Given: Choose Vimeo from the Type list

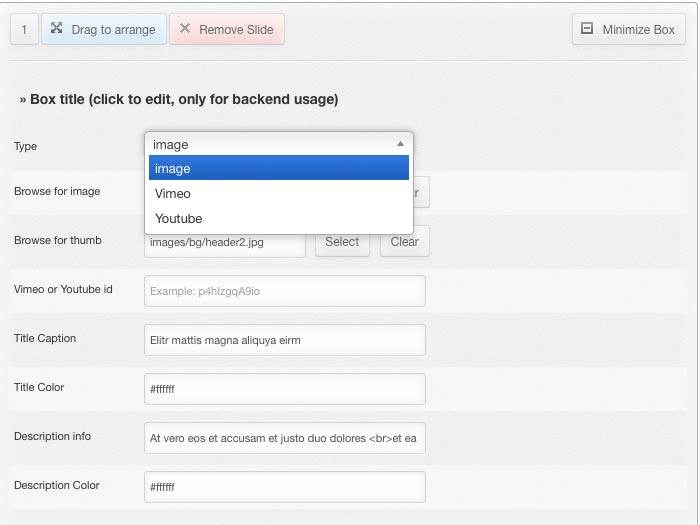Looking at the screenshot, I should pos(278,193).
